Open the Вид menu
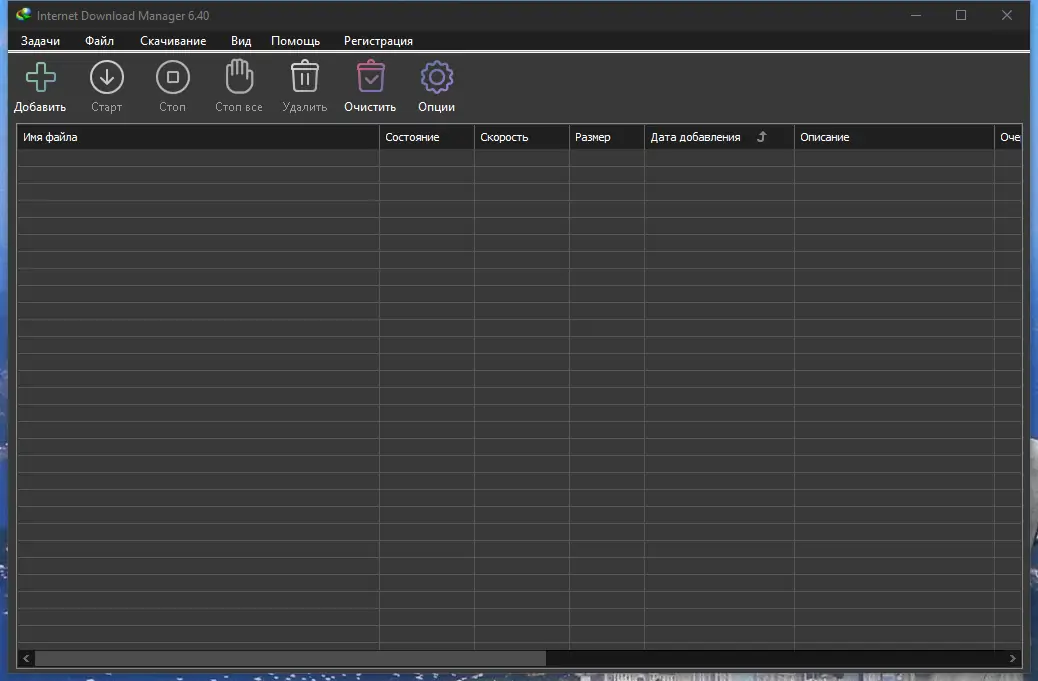The image size is (1038, 681). (x=241, y=41)
